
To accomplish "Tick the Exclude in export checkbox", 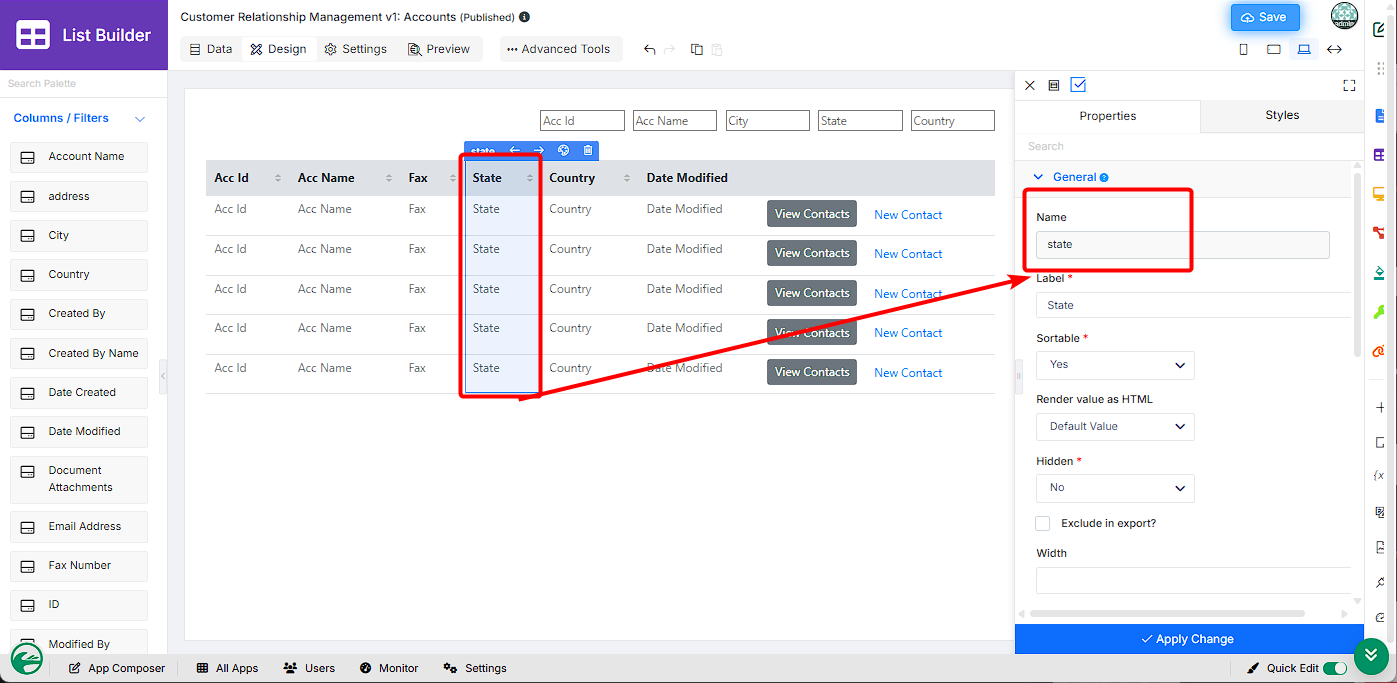I will click(x=1043, y=523).
